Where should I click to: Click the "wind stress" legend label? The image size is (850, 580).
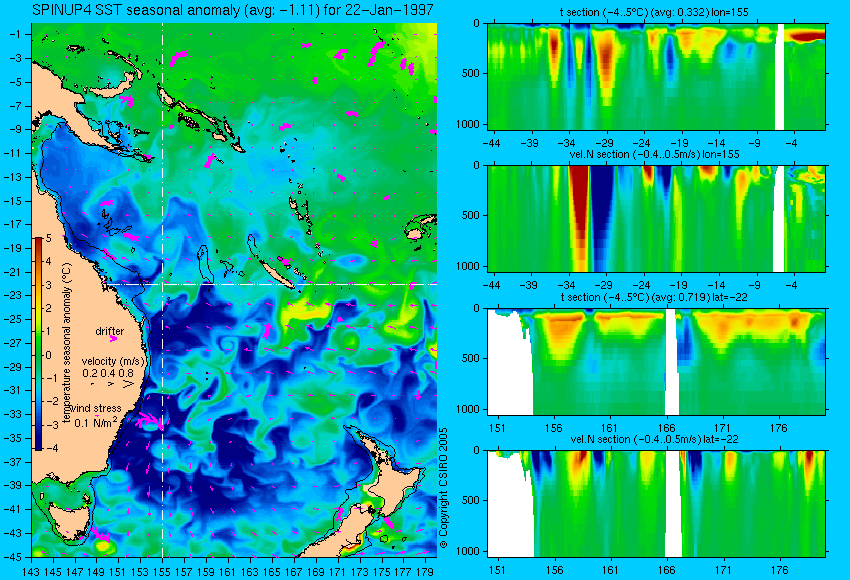coord(96,408)
